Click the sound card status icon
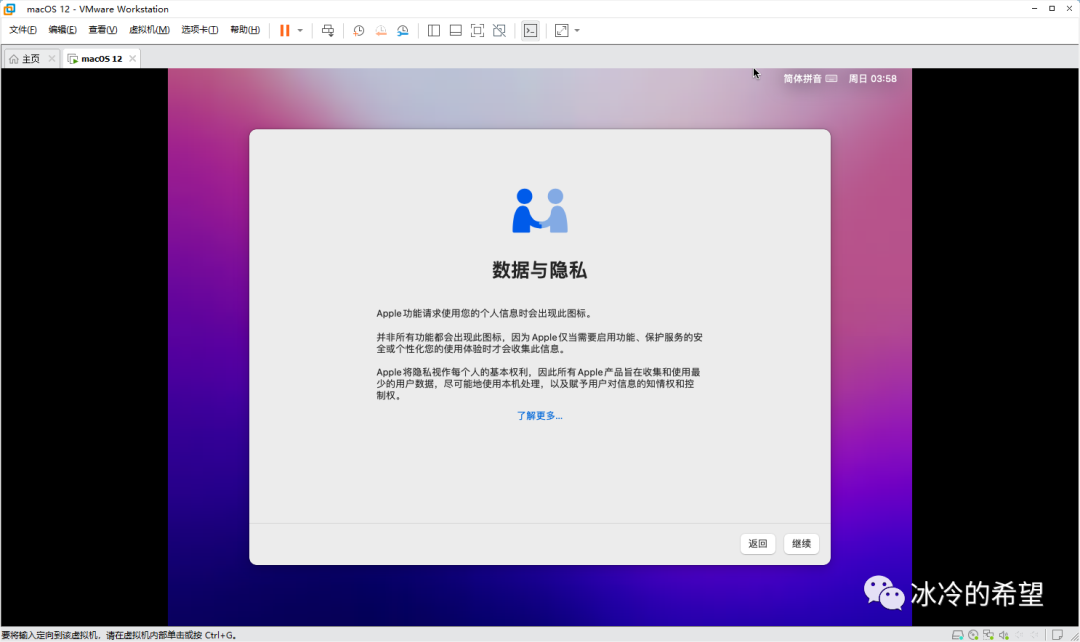The height and width of the screenshot is (642, 1080). point(1004,634)
